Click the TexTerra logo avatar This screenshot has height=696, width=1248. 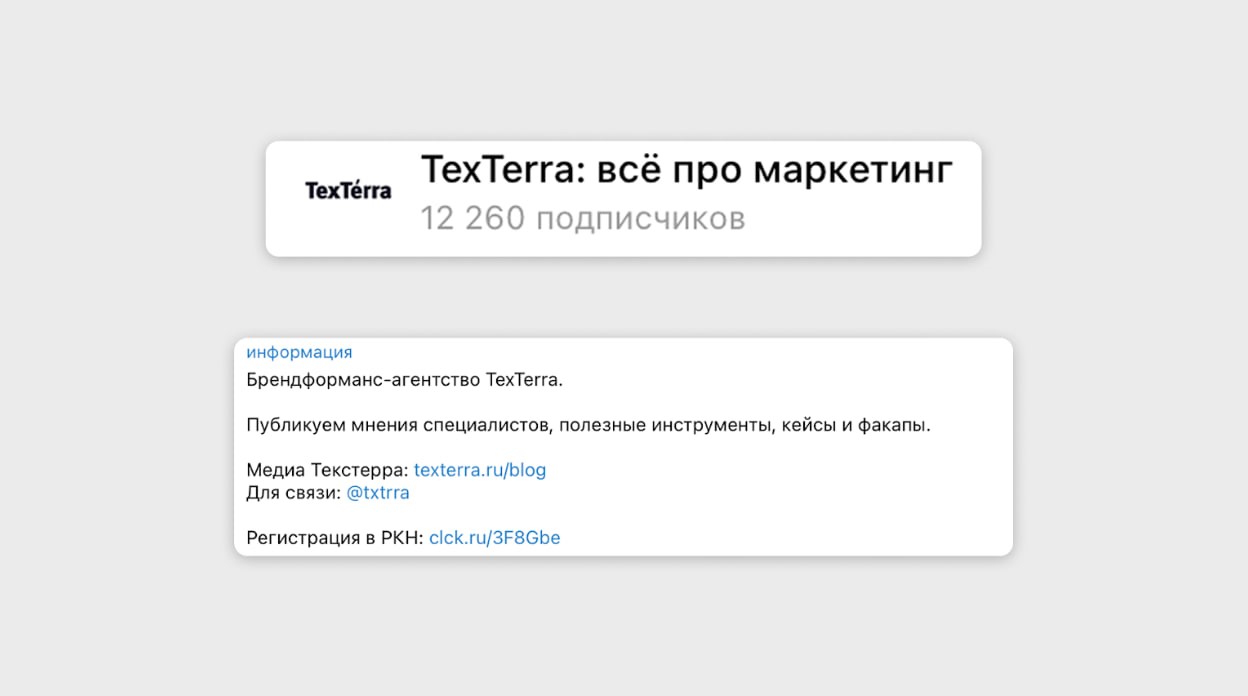pos(348,190)
